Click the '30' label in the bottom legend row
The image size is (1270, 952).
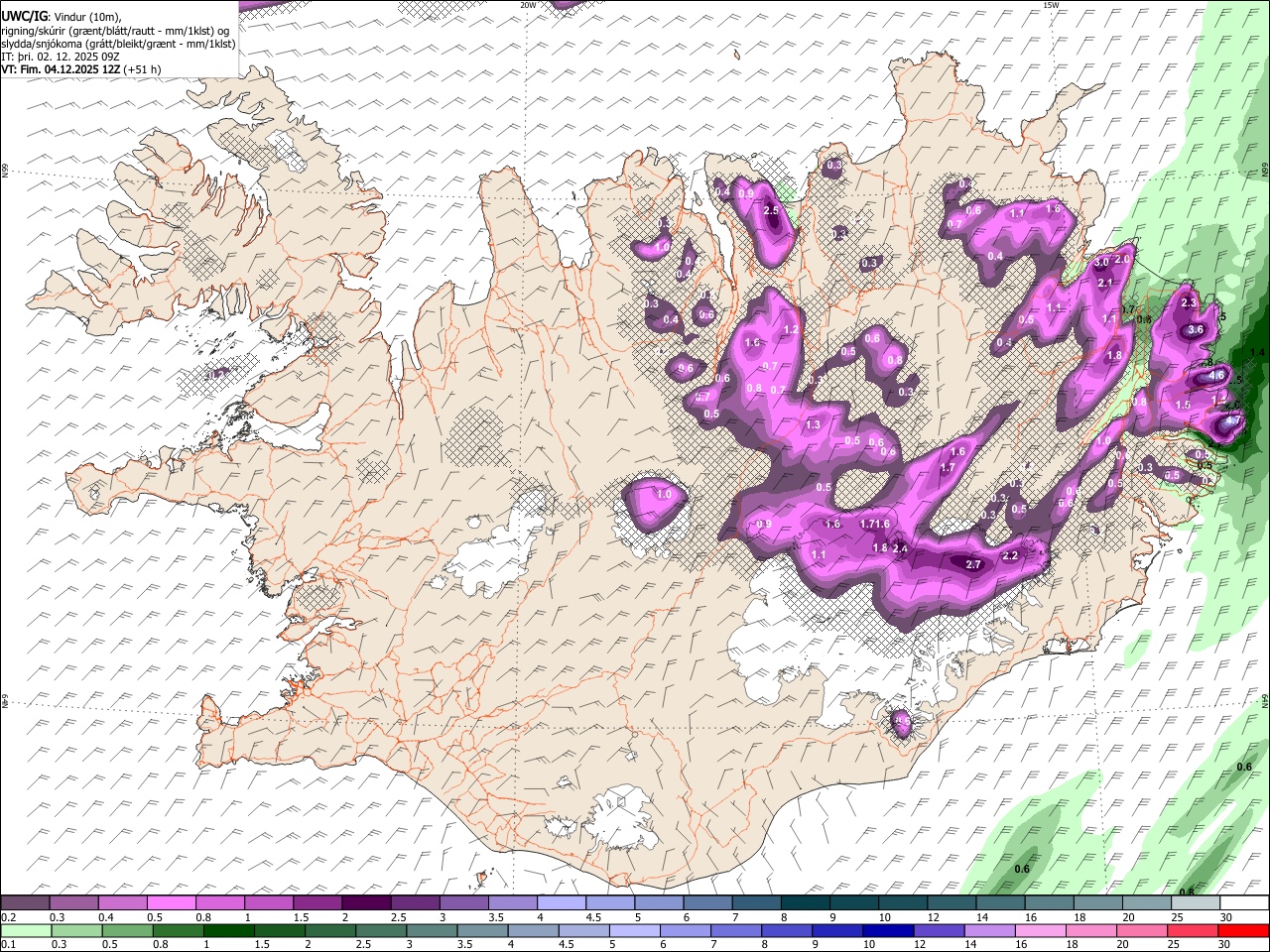(x=1226, y=944)
